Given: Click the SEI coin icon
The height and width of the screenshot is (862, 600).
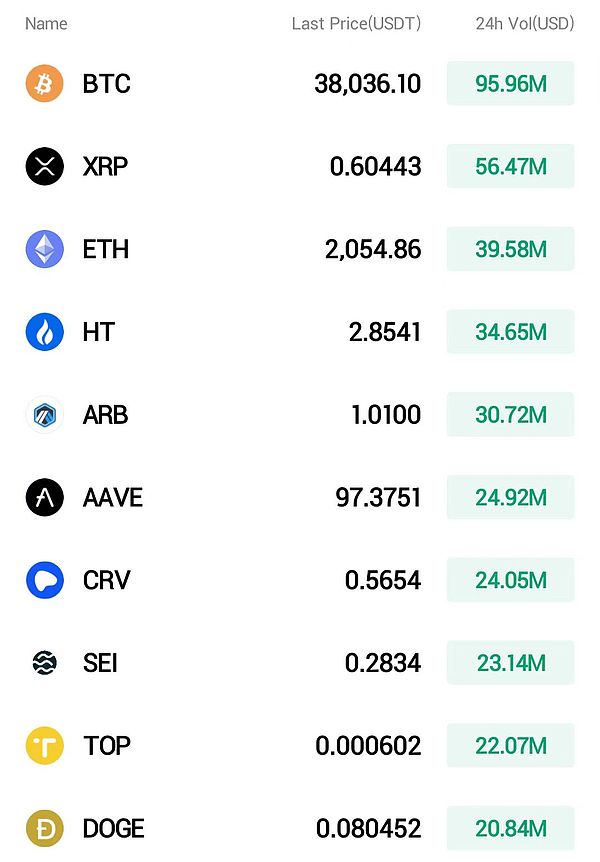Looking at the screenshot, I should 44,663.
